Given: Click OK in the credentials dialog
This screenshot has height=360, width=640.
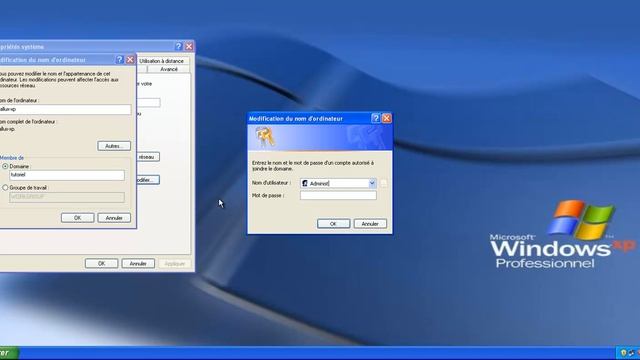Looking at the screenshot, I should pos(333,224).
